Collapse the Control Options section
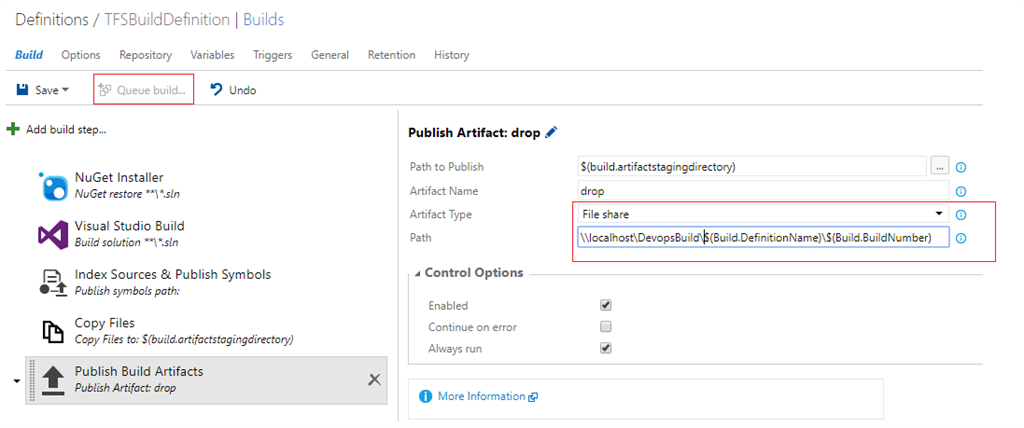Image resolution: width=1024 pixels, height=428 pixels. pyautogui.click(x=416, y=273)
